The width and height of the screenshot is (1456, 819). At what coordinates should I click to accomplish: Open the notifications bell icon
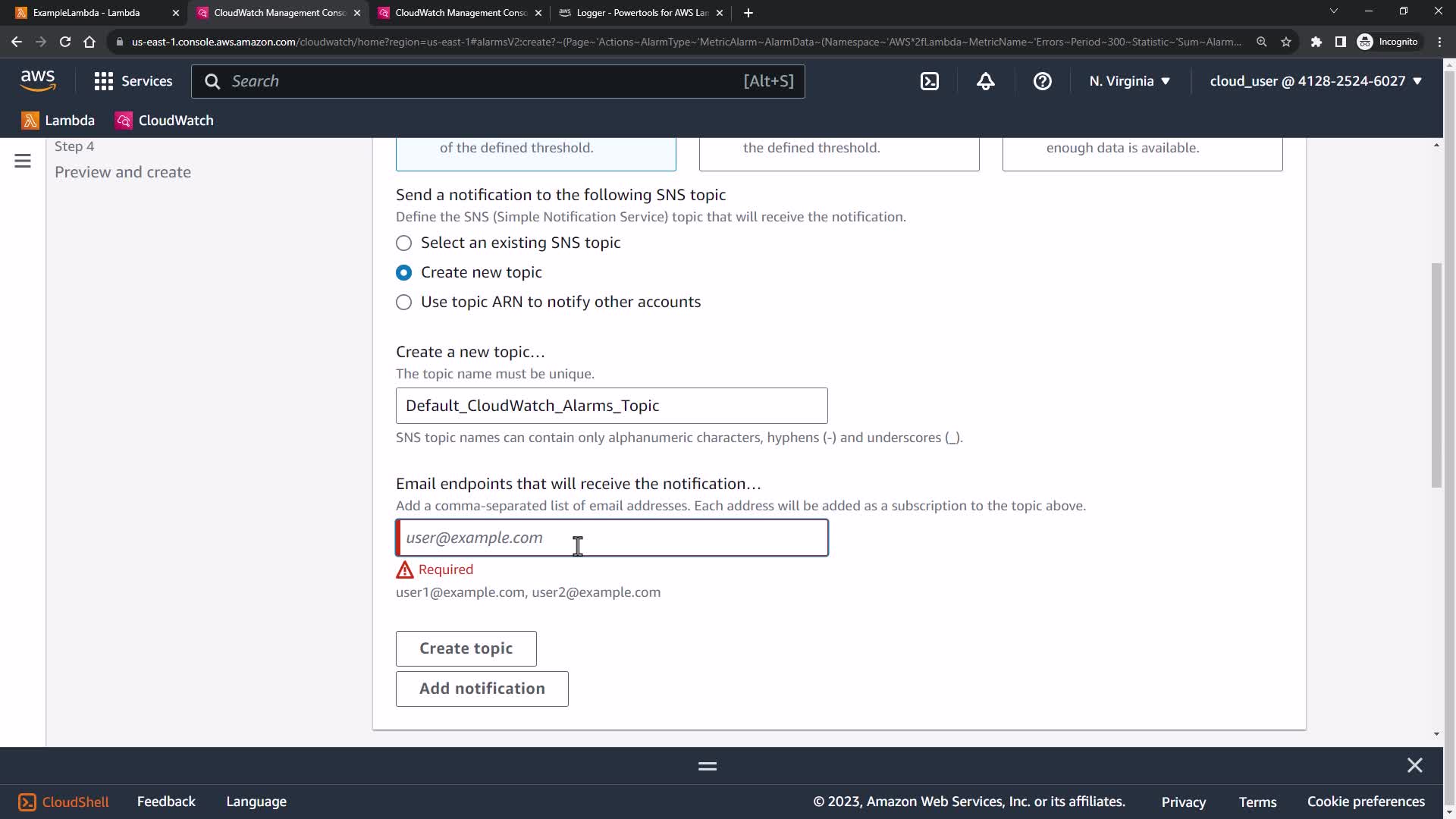coord(985,81)
